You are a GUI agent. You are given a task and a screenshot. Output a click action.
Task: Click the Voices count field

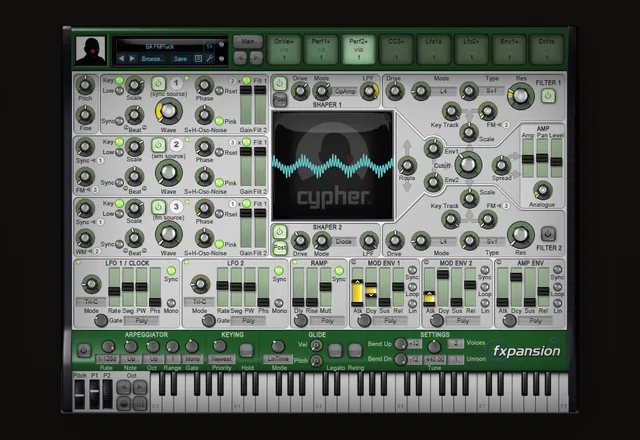pyautogui.click(x=456, y=344)
